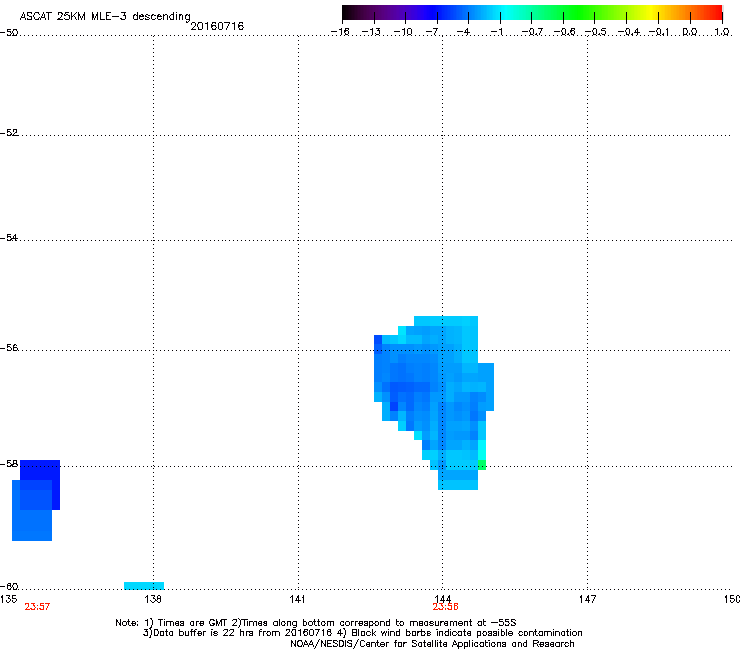Click the -50 latitude axis label
The image size is (740, 650).
[9, 33]
